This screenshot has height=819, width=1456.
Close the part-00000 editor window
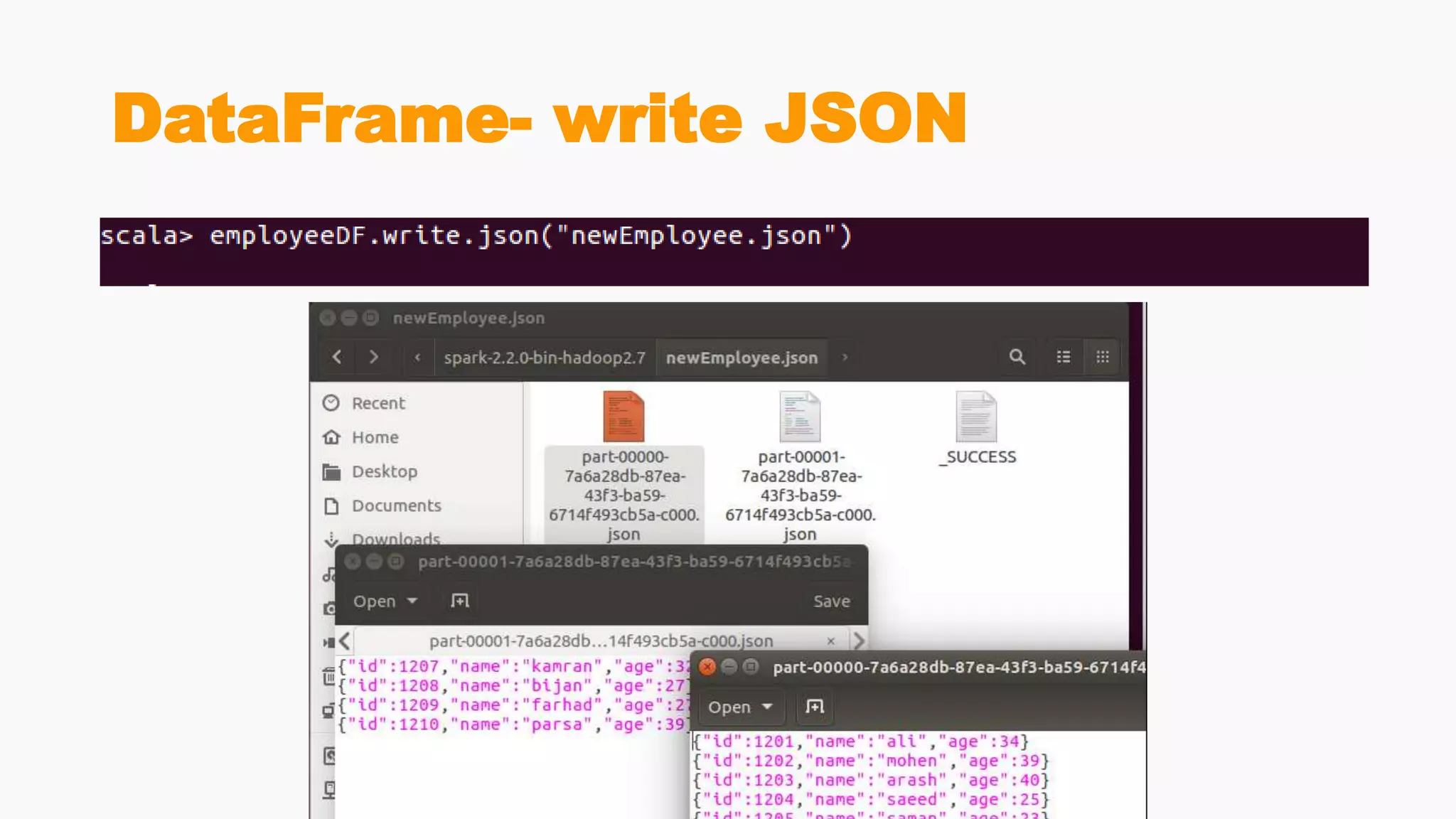(707, 667)
